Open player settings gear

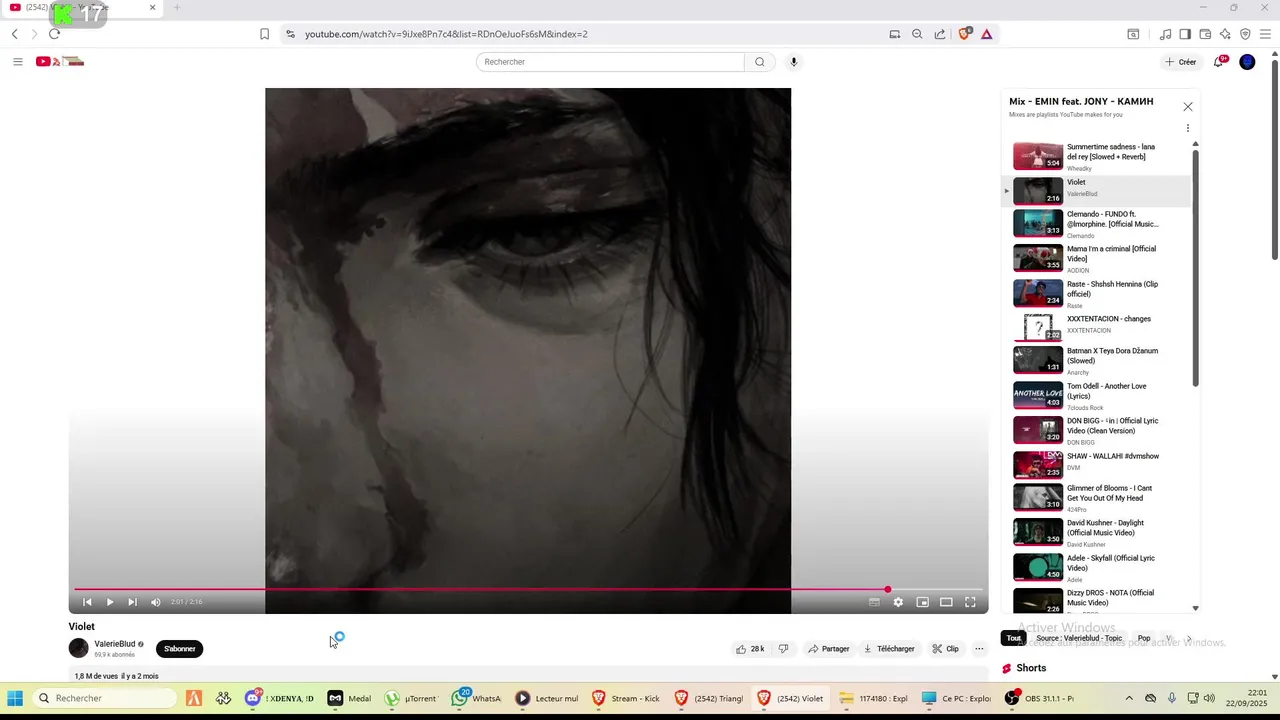(898, 602)
